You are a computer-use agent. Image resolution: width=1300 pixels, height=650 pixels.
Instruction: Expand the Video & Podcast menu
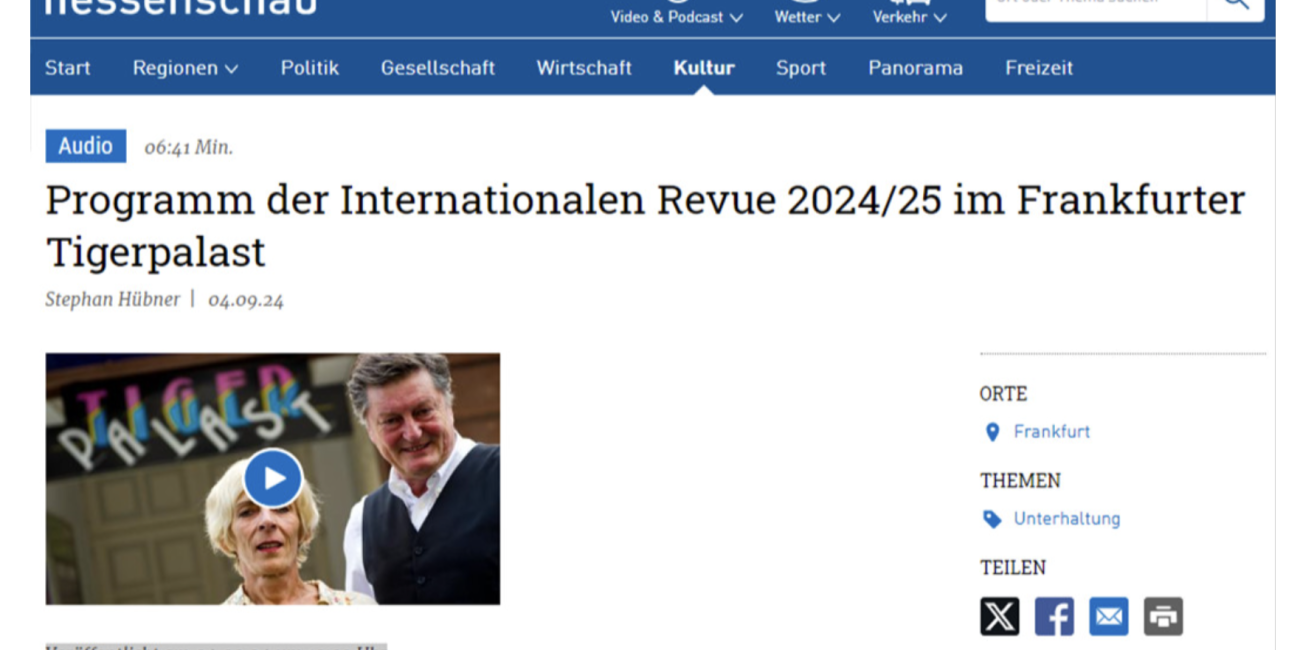pos(677,17)
